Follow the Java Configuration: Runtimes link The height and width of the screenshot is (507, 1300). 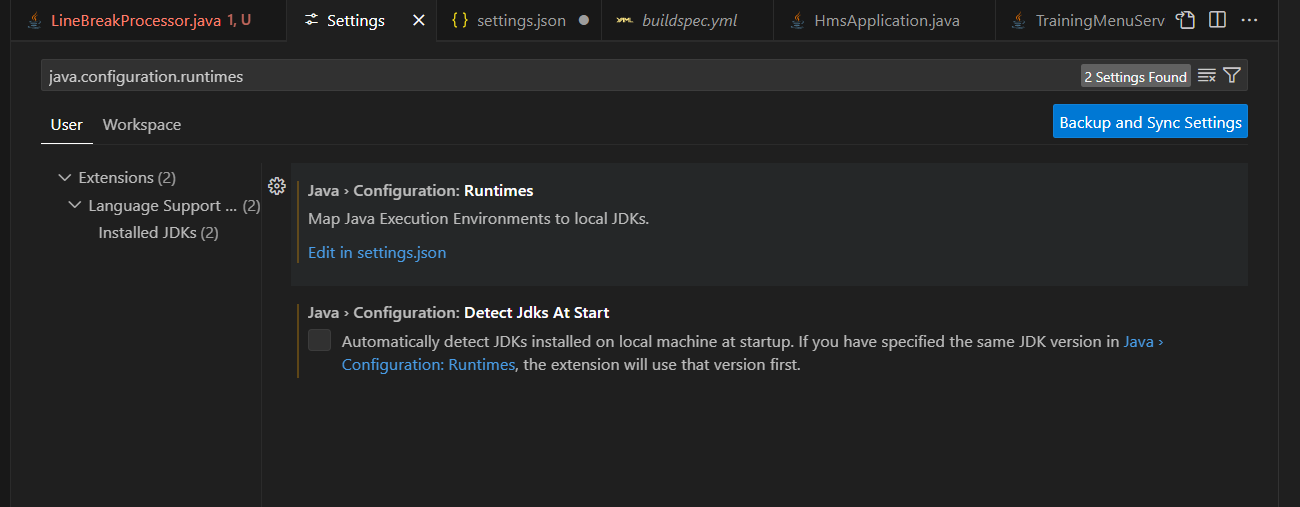click(x=428, y=365)
